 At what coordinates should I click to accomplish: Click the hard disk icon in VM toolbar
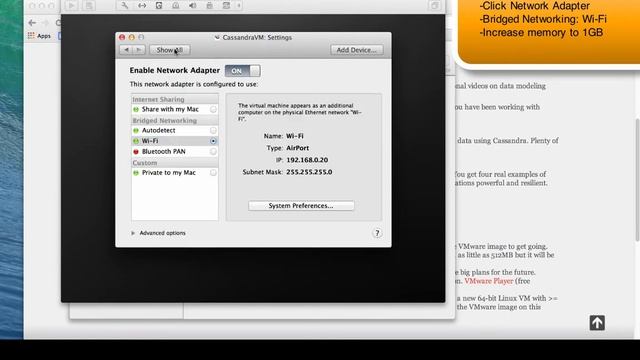click(x=159, y=5)
